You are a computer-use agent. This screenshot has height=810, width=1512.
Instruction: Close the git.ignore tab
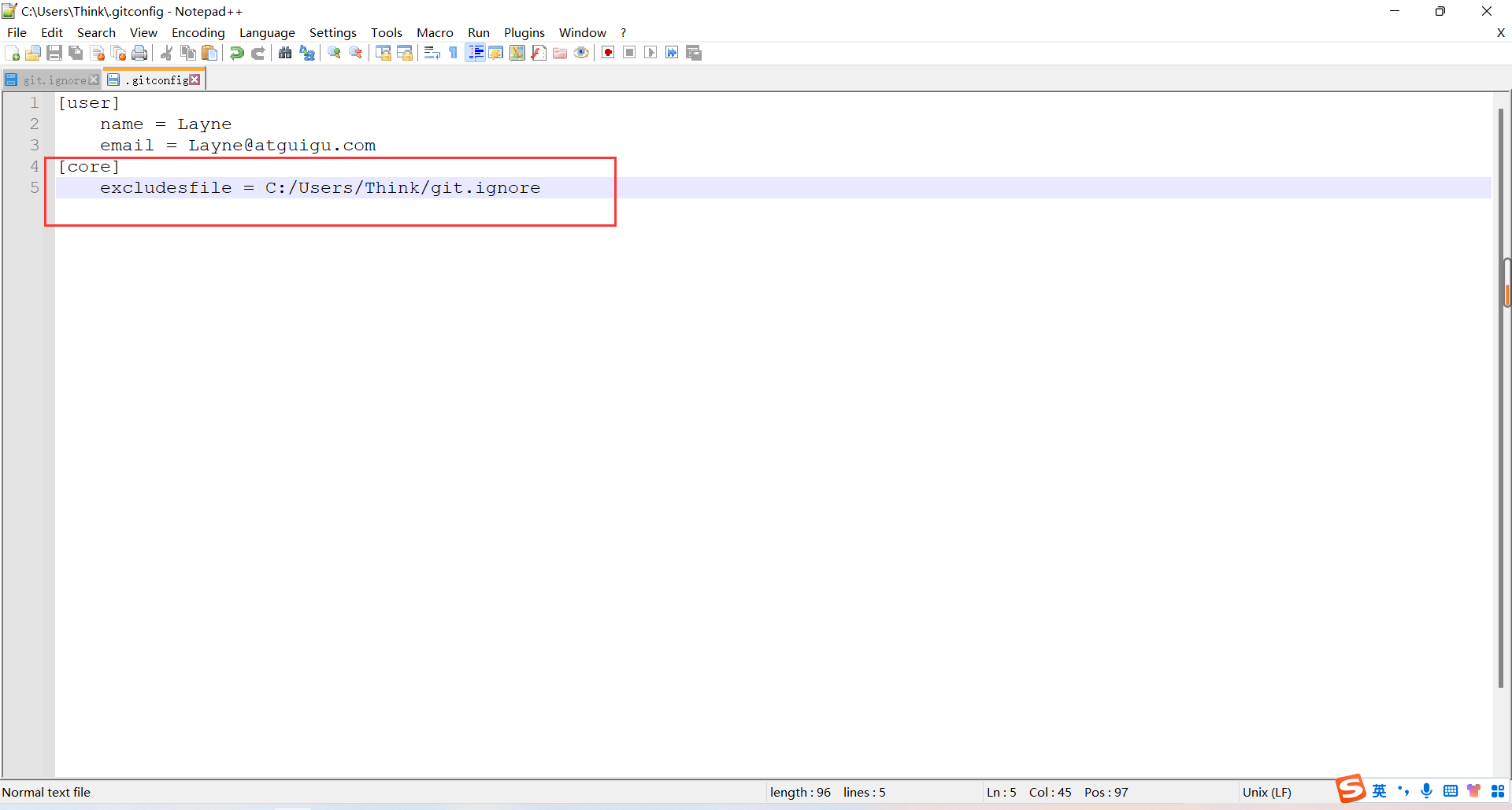tap(94, 80)
